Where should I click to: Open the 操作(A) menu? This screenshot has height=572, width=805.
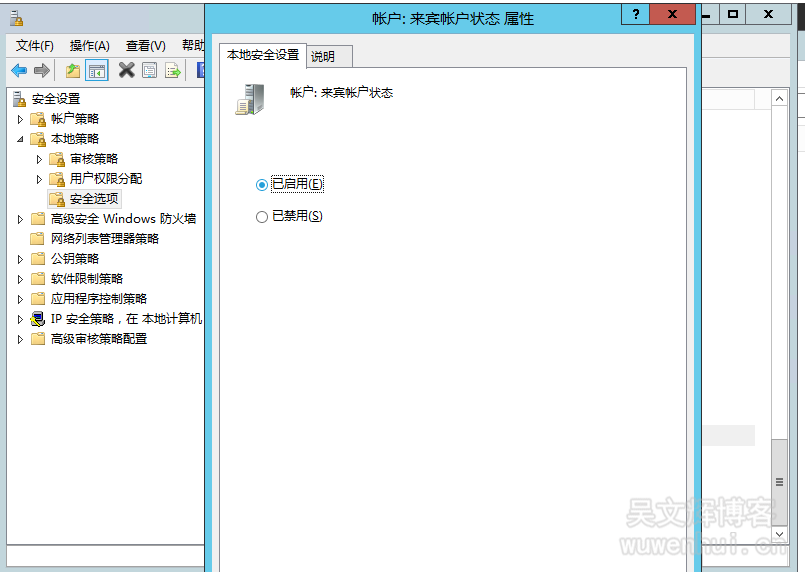pyautogui.click(x=90, y=45)
